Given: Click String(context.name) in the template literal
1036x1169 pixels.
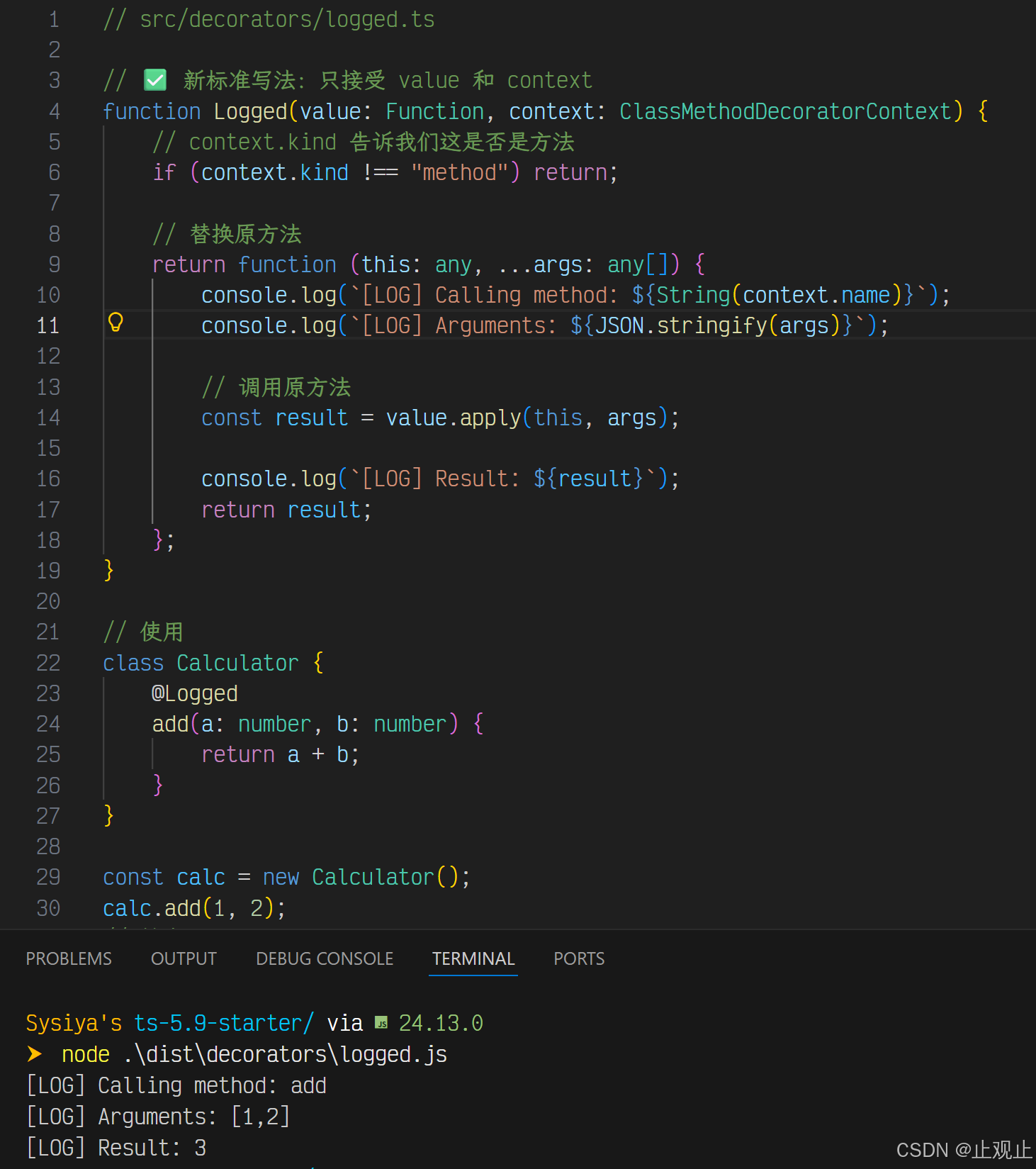Looking at the screenshot, I should pos(779,295).
